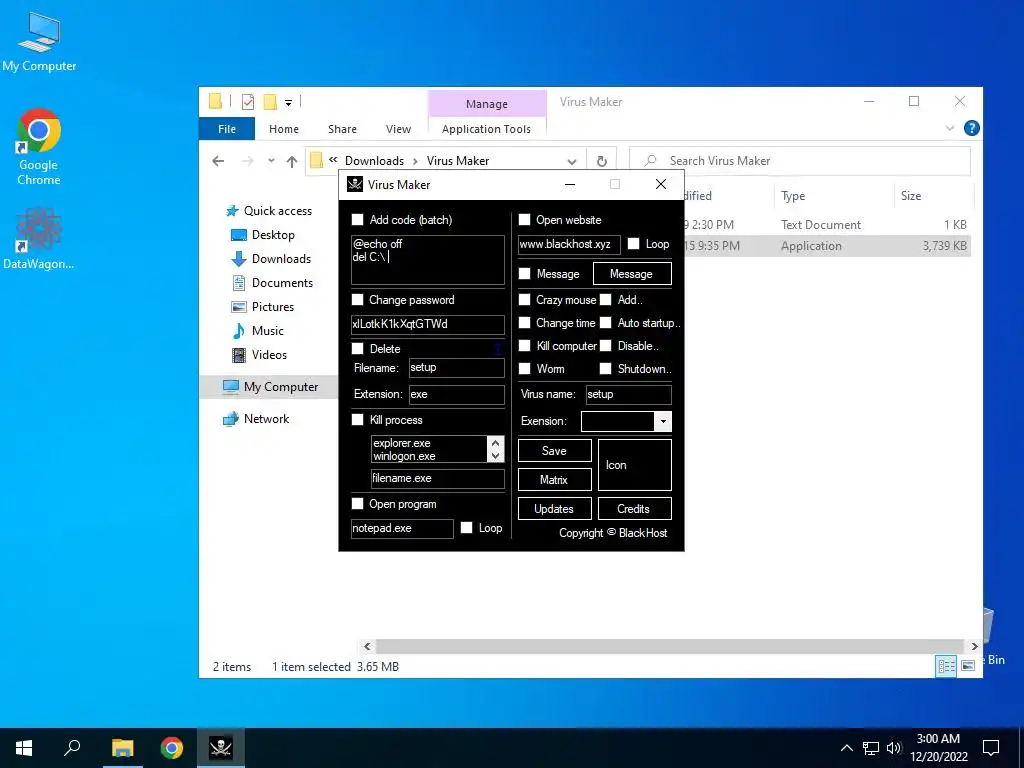Click the Explorer forward arrow

(x=248, y=161)
